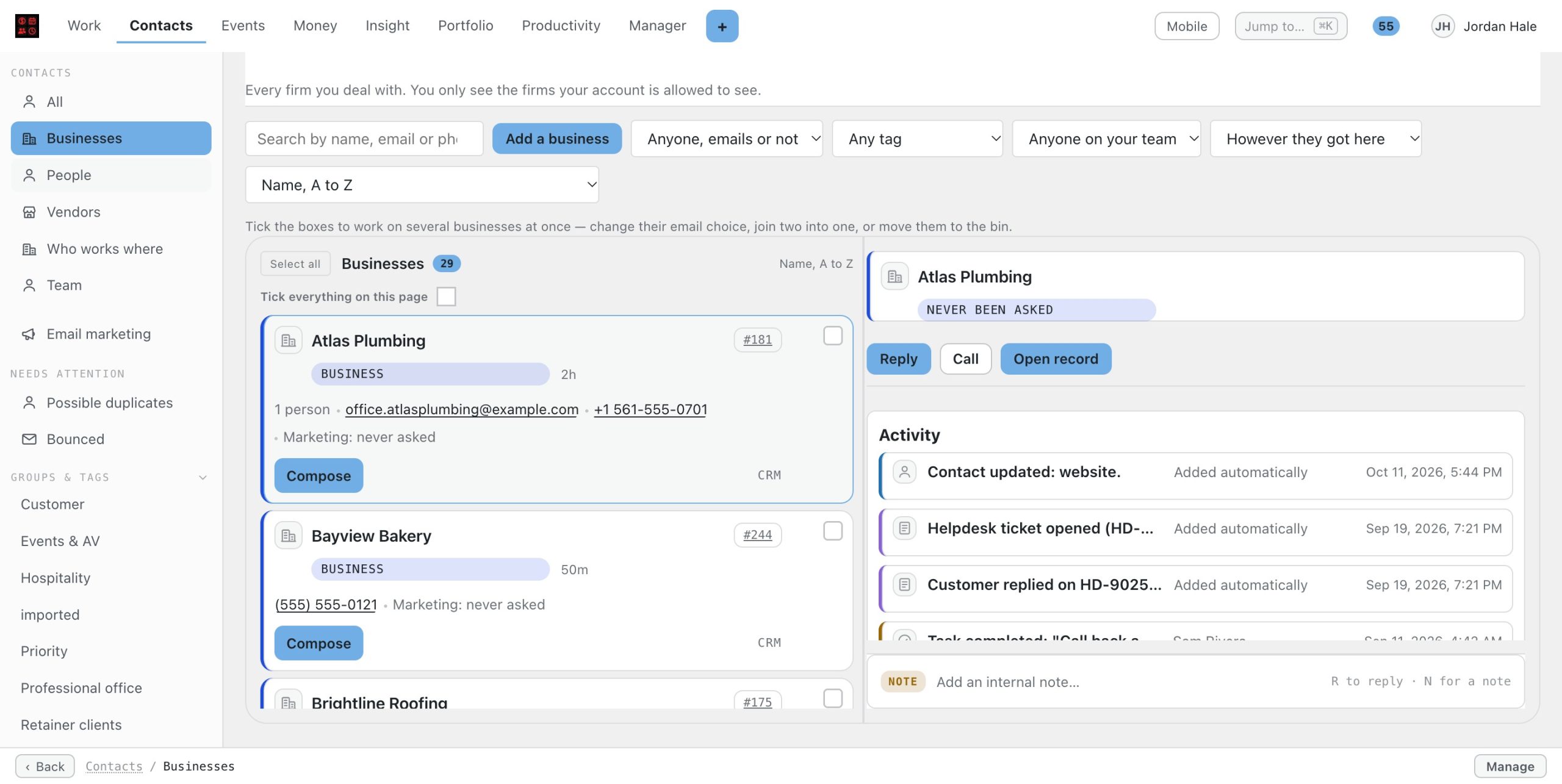Open the Anyone, emails or not dropdown

coord(727,139)
